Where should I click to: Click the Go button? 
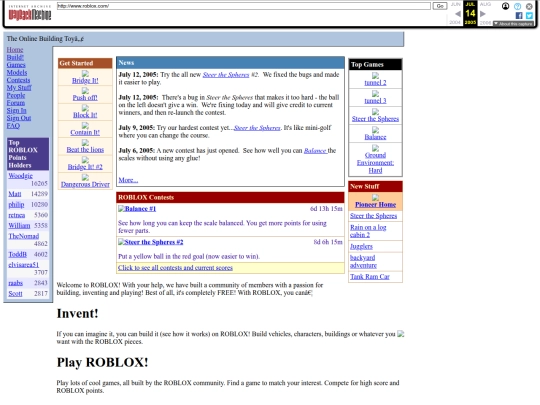pyautogui.click(x=440, y=6)
